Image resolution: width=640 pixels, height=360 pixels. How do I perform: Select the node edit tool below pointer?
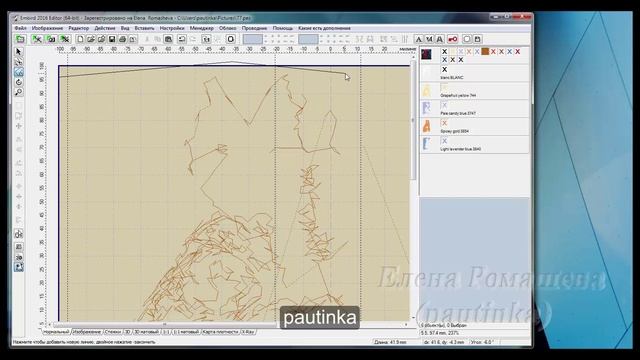pyautogui.click(x=18, y=62)
